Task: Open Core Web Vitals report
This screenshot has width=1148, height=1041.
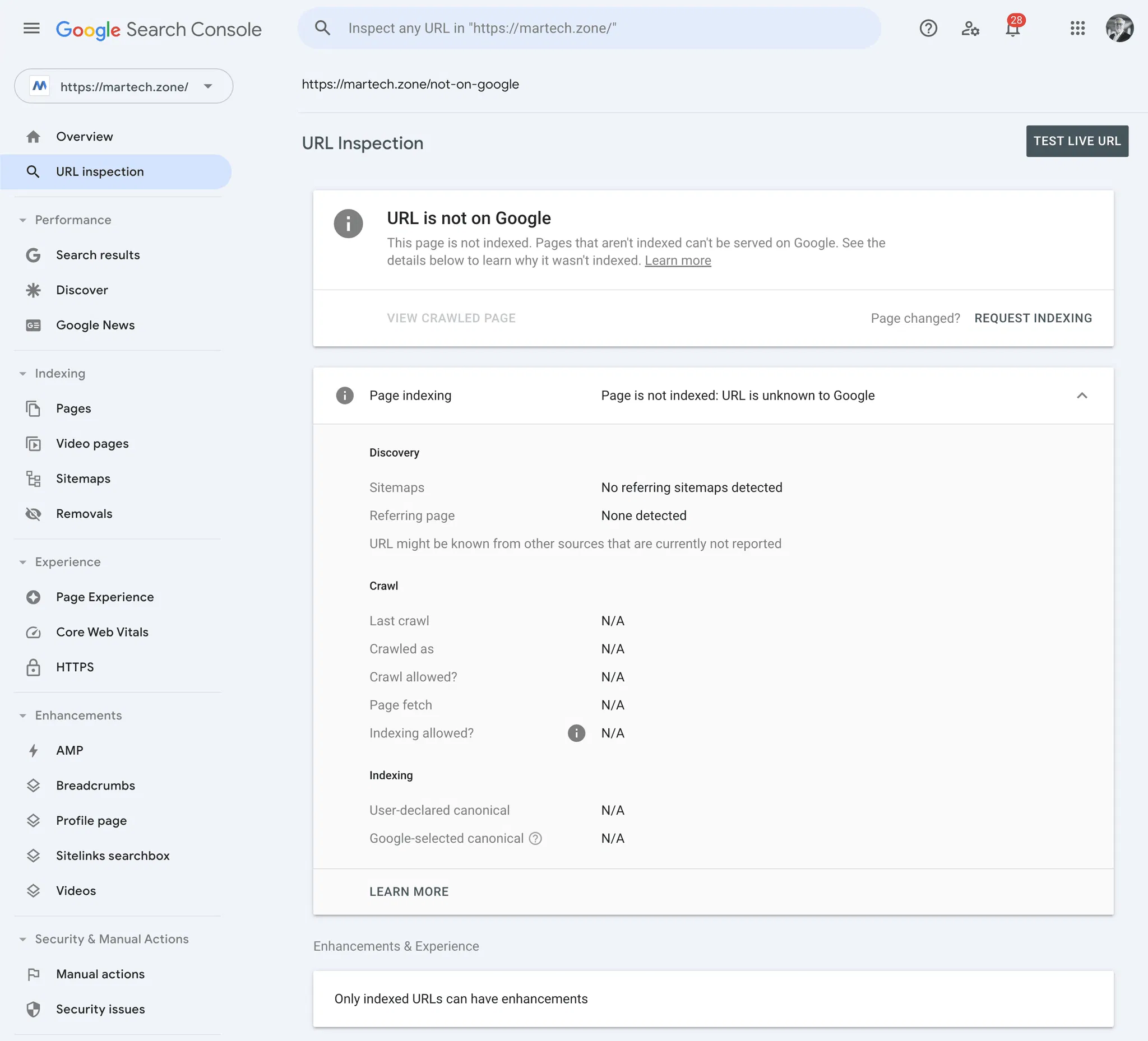Action: [x=102, y=632]
